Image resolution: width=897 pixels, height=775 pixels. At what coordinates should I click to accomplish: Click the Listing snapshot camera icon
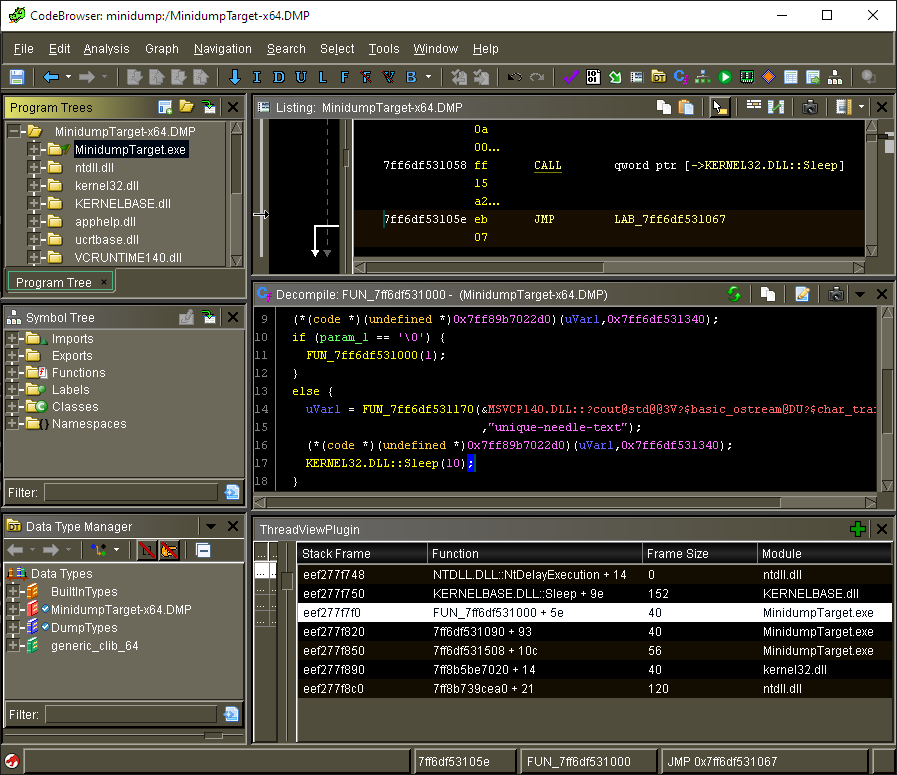point(809,107)
